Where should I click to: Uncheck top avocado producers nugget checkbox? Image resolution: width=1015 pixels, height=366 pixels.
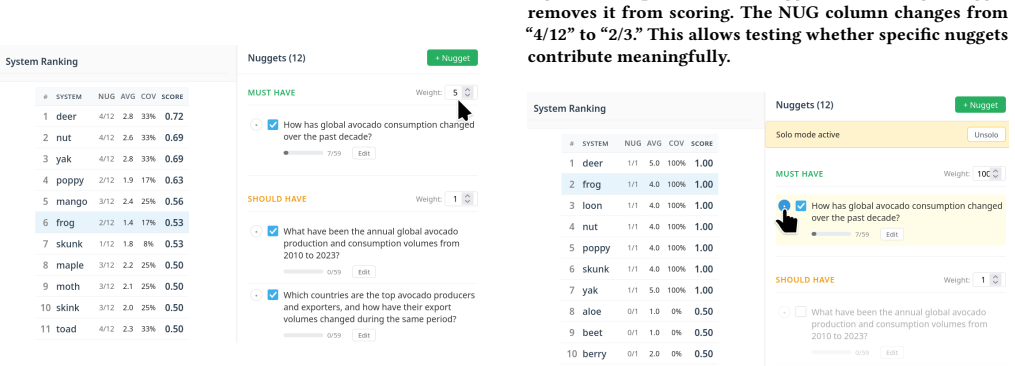[273, 295]
